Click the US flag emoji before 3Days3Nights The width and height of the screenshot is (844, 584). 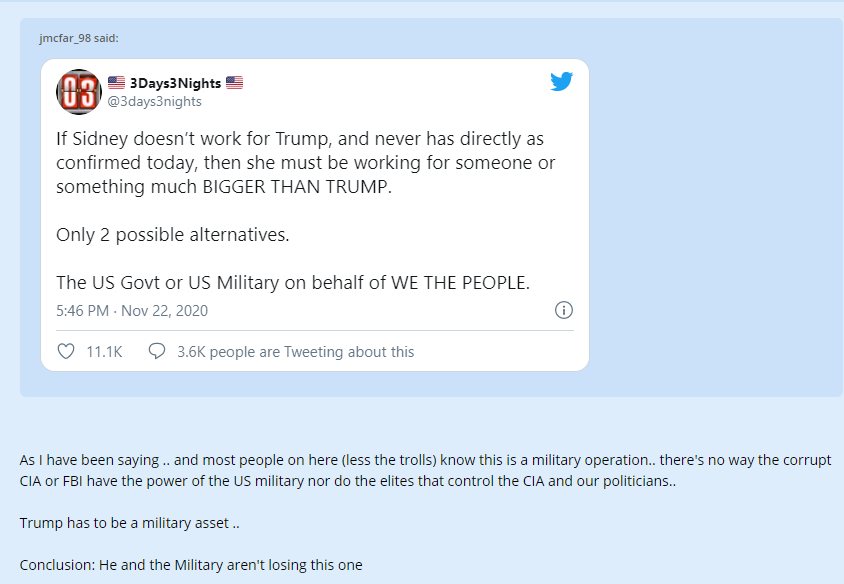point(117,82)
